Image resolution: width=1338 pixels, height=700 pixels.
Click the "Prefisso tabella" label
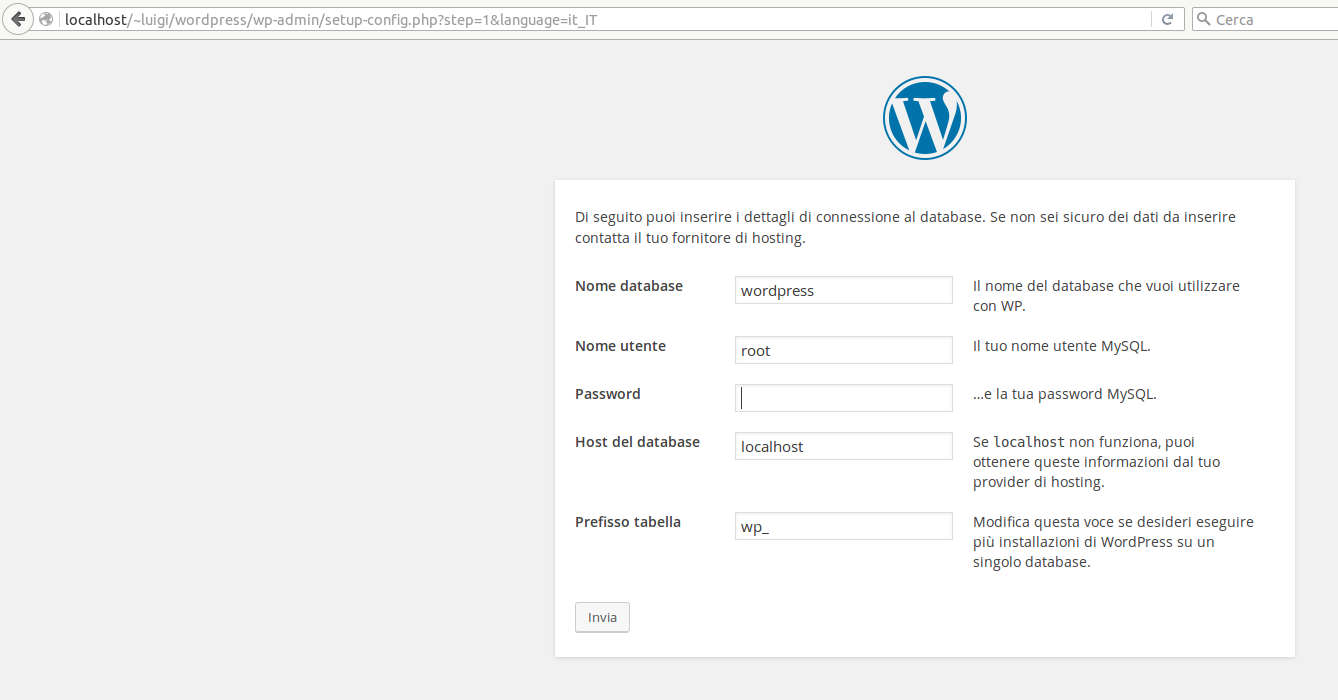coord(628,522)
